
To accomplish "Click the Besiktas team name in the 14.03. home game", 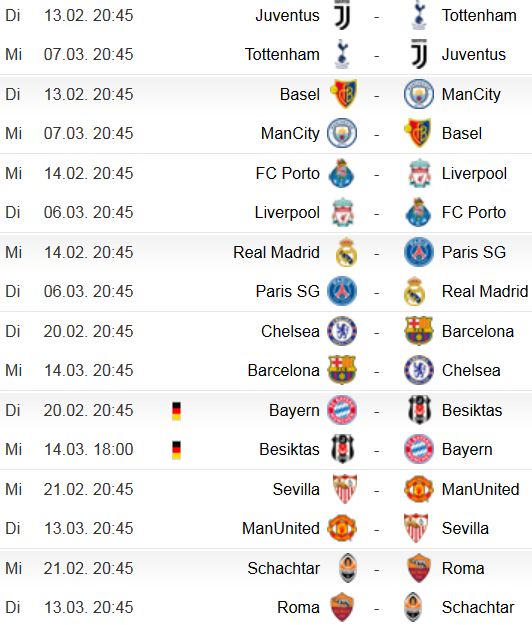I will 289,450.
